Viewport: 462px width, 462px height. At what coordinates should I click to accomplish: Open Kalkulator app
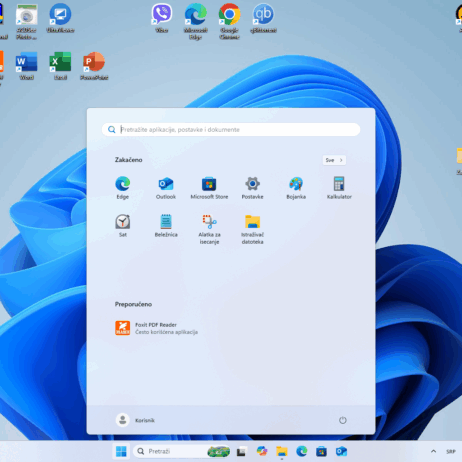point(339,188)
